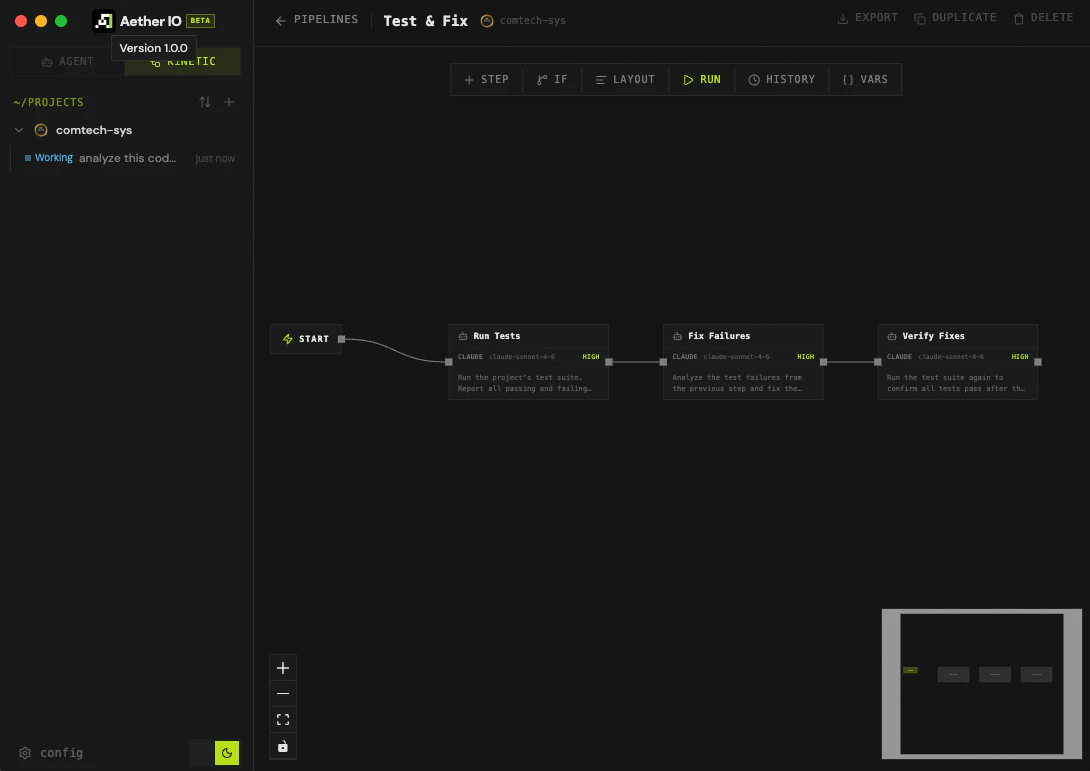
Task: Switch to light theme option beside moon
Action: click(x=202, y=753)
